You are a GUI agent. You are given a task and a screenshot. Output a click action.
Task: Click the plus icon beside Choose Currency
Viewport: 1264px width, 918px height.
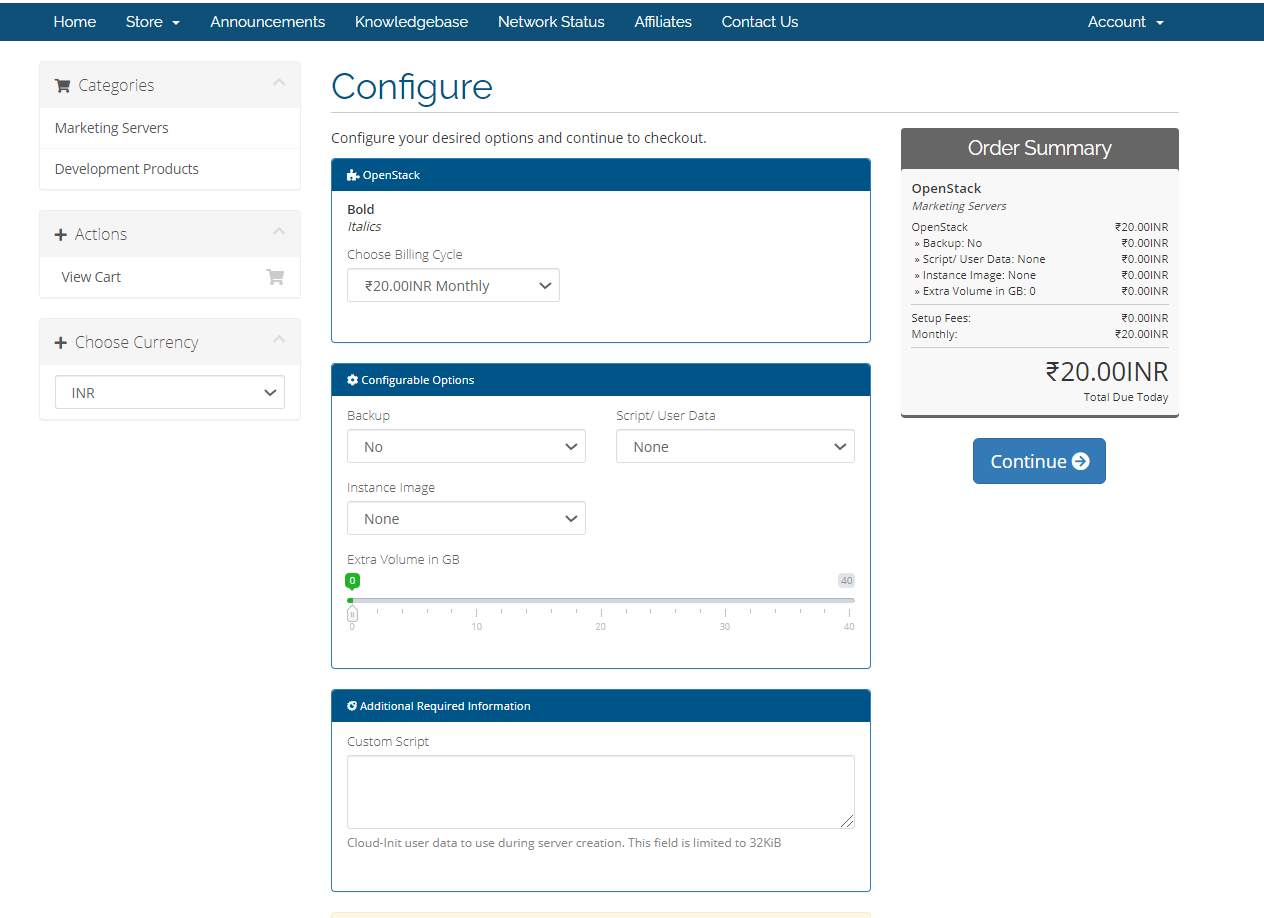61,343
